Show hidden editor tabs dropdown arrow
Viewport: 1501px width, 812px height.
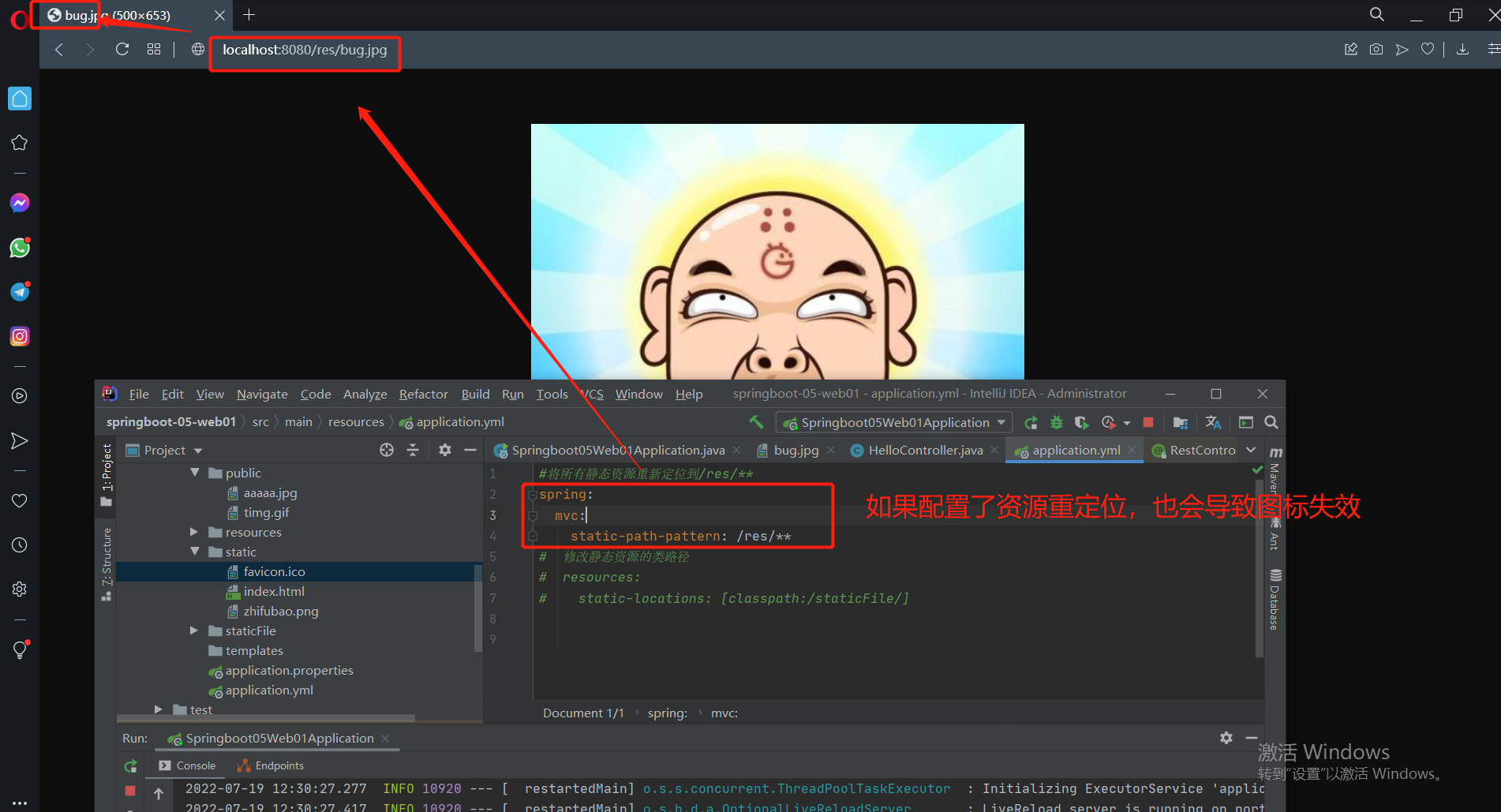pos(1251,450)
